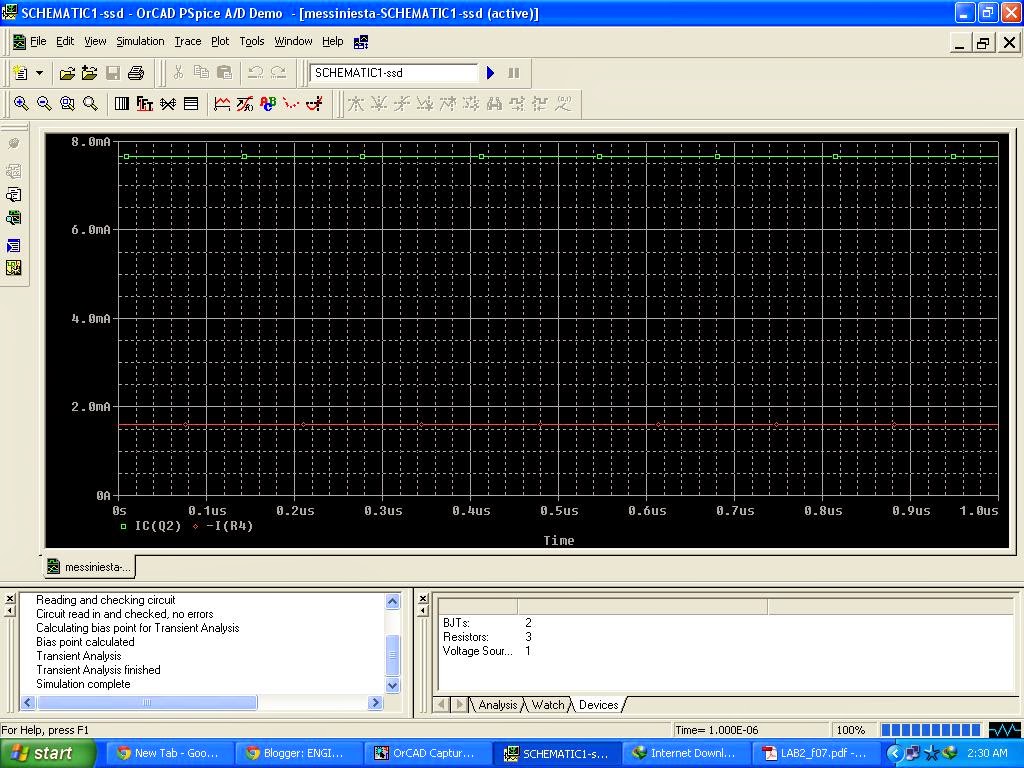Click the output log scroll-right arrow
This screenshot has width=1024, height=768.
[x=375, y=703]
